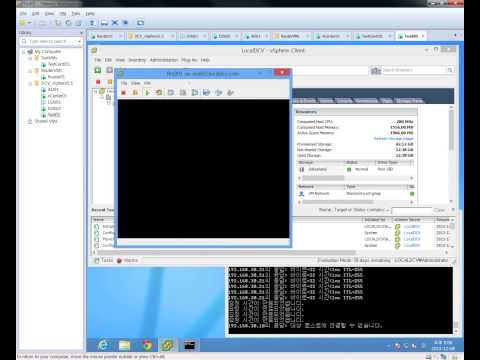This screenshot has height=360, width=480.
Task: Open the Workstation Tabs menu
Action: (76, 14)
